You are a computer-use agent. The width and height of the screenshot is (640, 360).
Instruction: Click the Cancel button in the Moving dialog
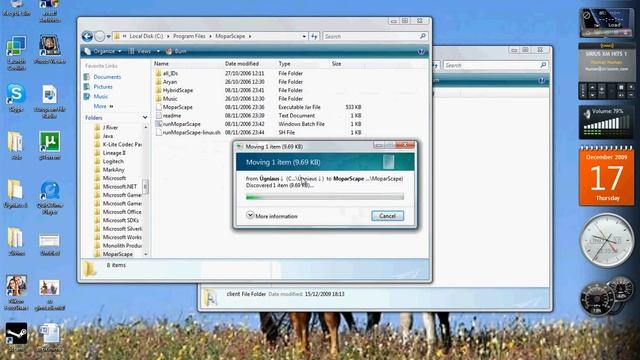387,216
